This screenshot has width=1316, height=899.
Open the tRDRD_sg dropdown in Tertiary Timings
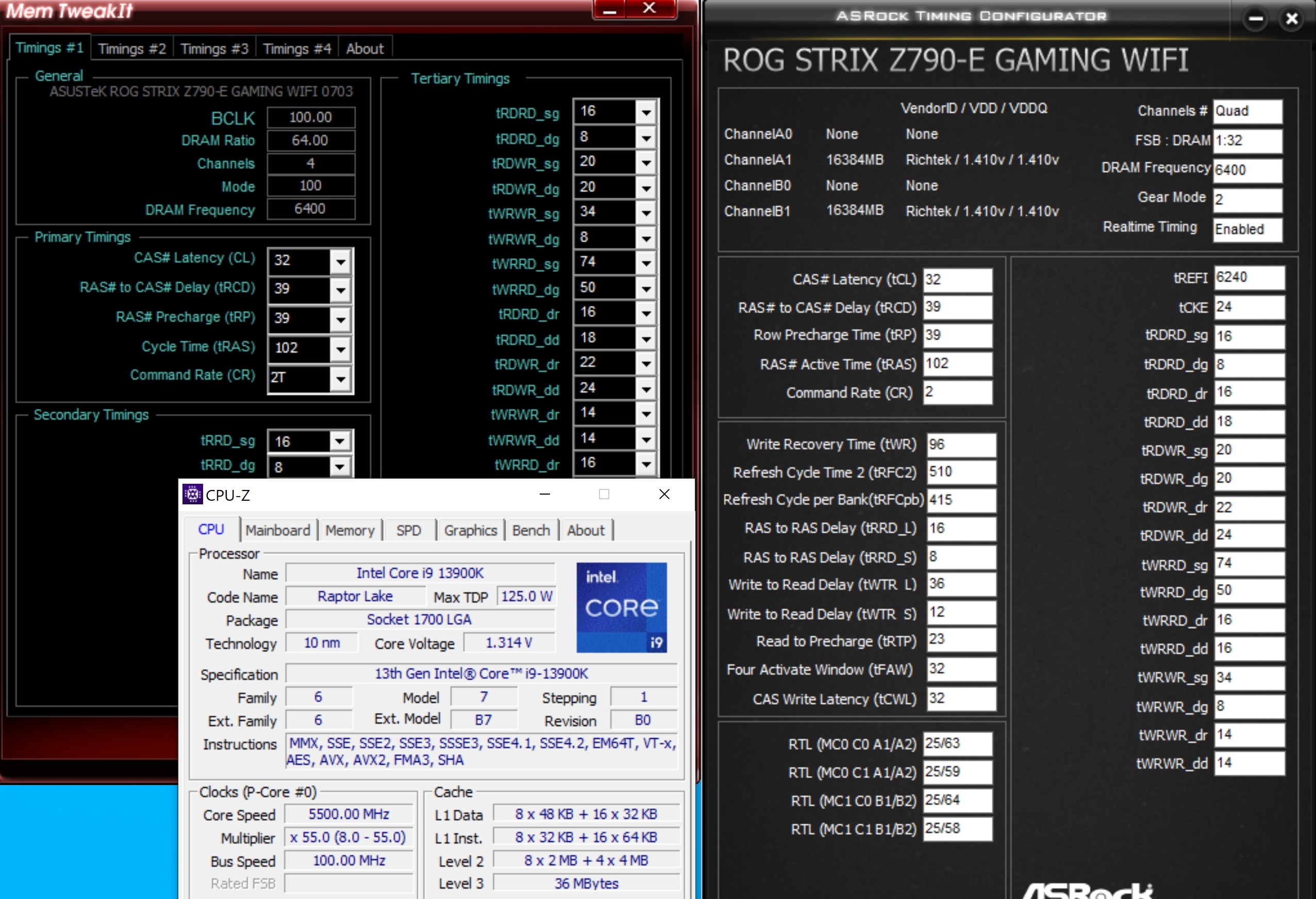(x=646, y=112)
